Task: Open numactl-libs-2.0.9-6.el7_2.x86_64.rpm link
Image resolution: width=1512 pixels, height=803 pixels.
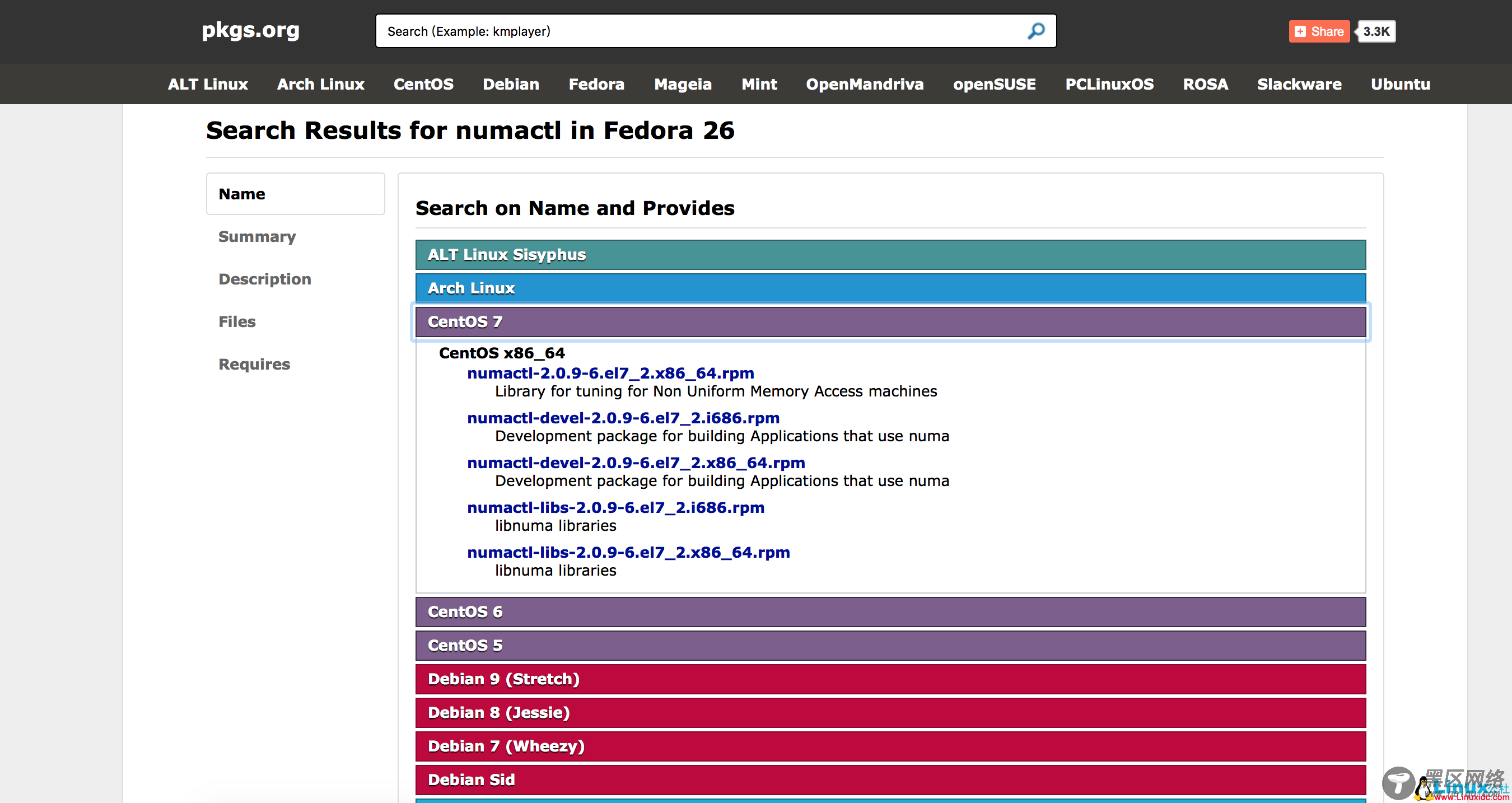Action: (x=629, y=552)
